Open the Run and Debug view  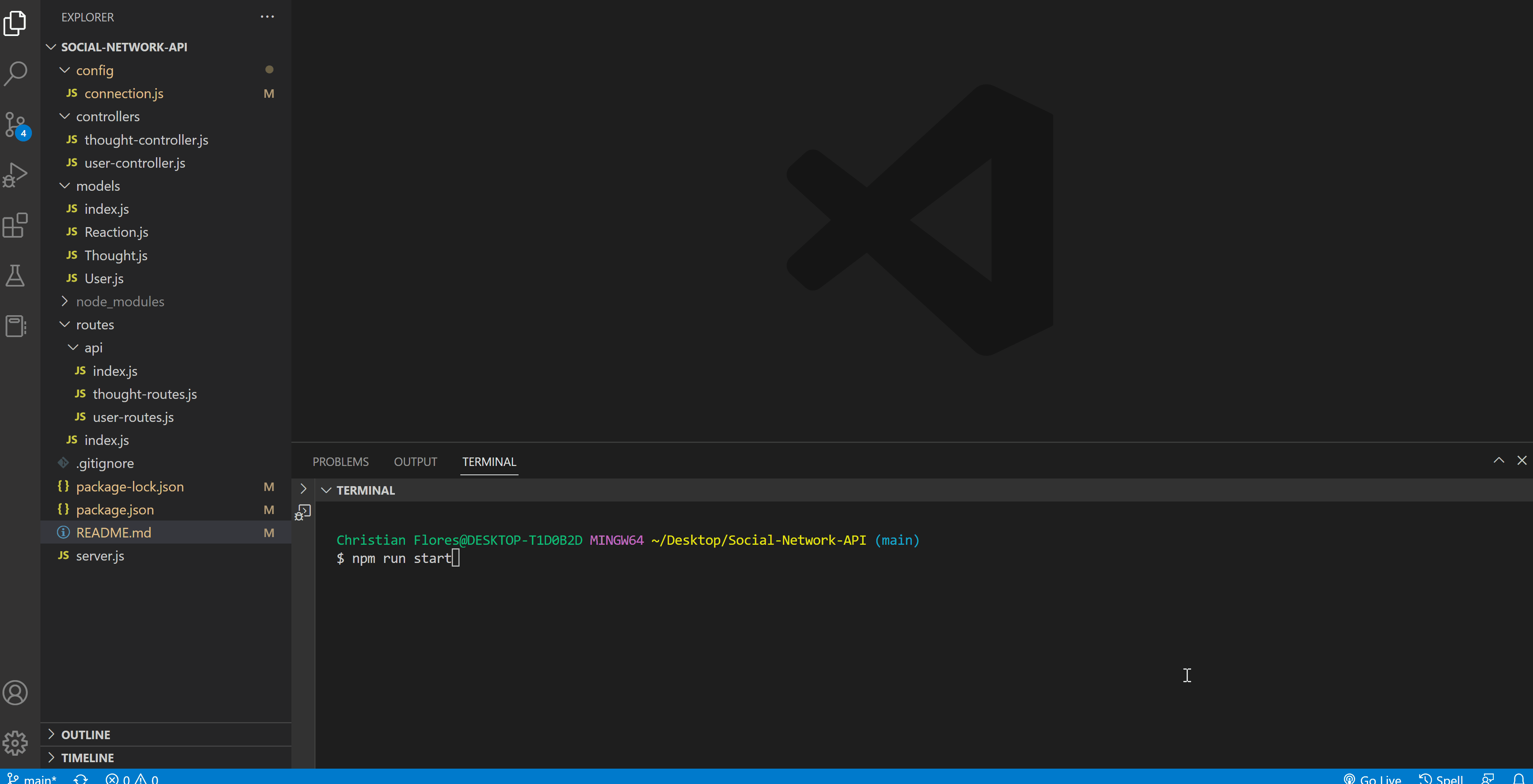pyautogui.click(x=15, y=175)
